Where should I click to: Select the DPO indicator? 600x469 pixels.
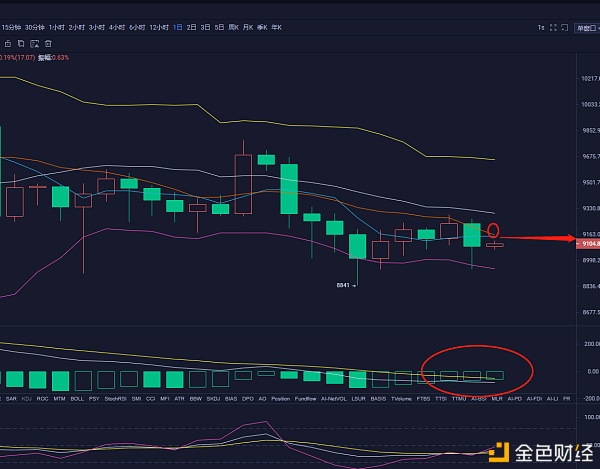click(248, 399)
